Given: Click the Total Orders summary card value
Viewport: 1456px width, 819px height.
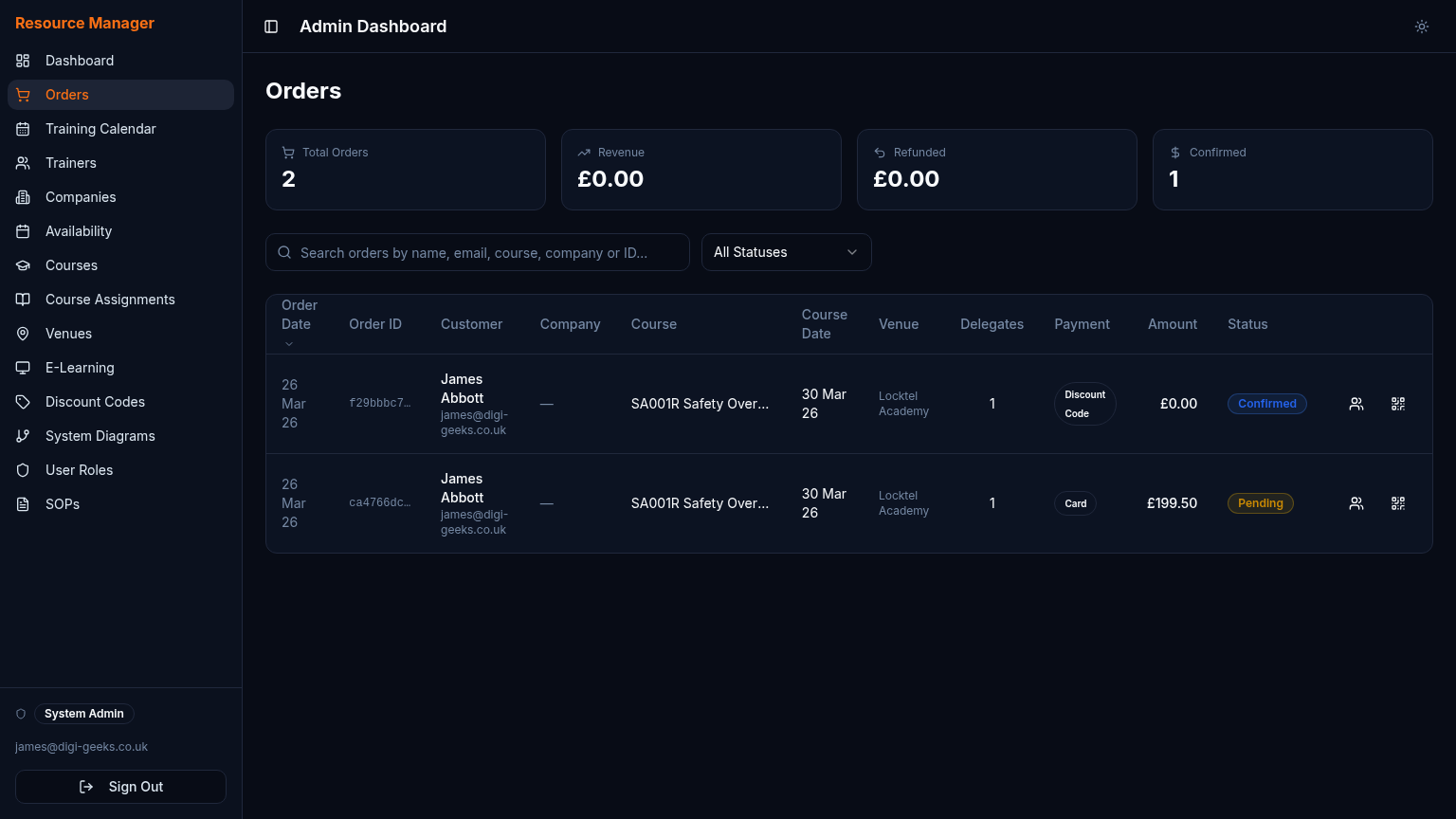Looking at the screenshot, I should [289, 179].
